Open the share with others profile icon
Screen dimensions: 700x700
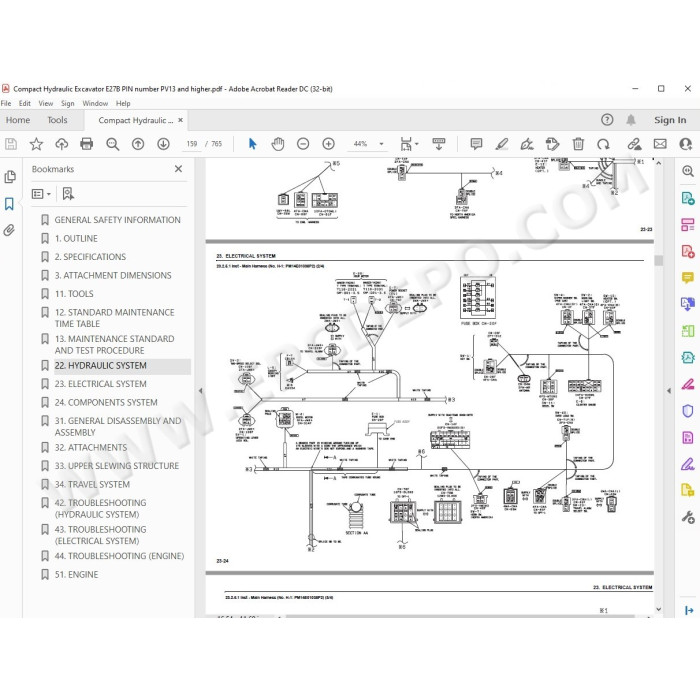coord(686,144)
